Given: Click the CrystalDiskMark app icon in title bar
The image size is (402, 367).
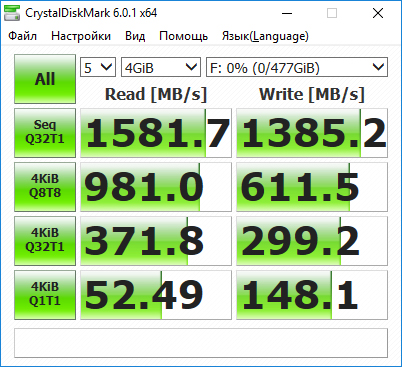Looking at the screenshot, I should pyautogui.click(x=12, y=13).
